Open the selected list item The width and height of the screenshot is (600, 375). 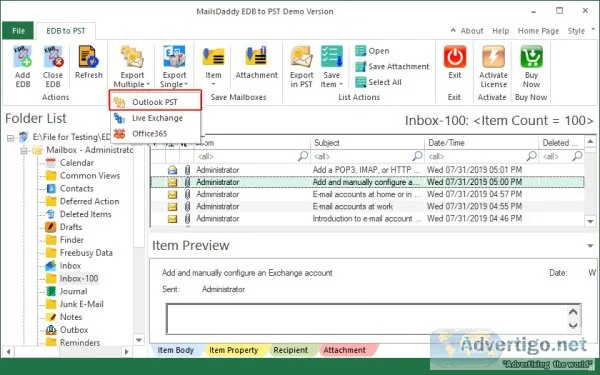tap(372, 51)
